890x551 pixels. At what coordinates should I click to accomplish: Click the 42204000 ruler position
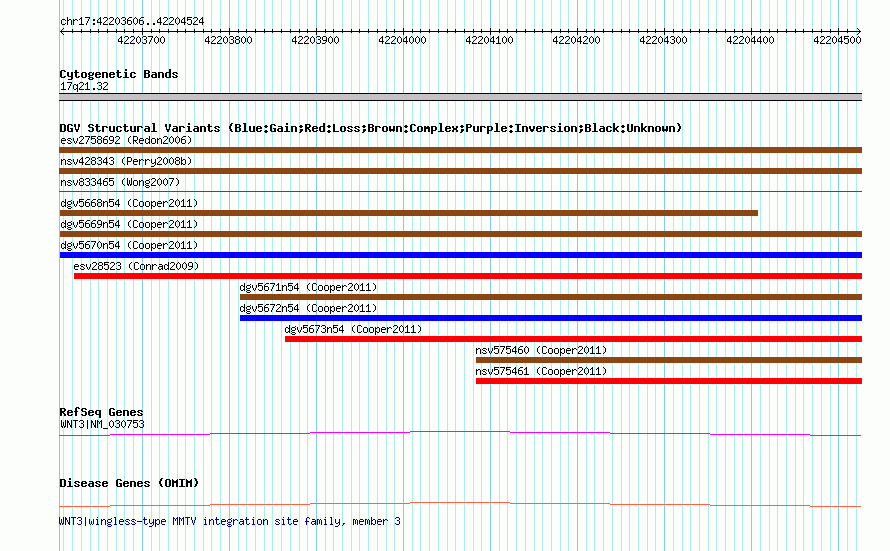tap(402, 40)
